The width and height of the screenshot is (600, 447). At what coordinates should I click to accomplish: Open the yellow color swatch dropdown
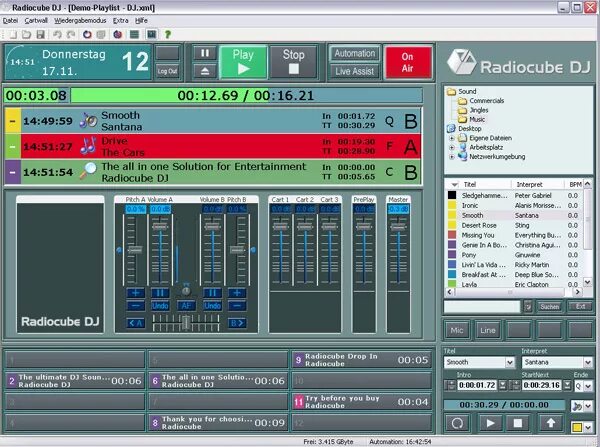pos(588,427)
